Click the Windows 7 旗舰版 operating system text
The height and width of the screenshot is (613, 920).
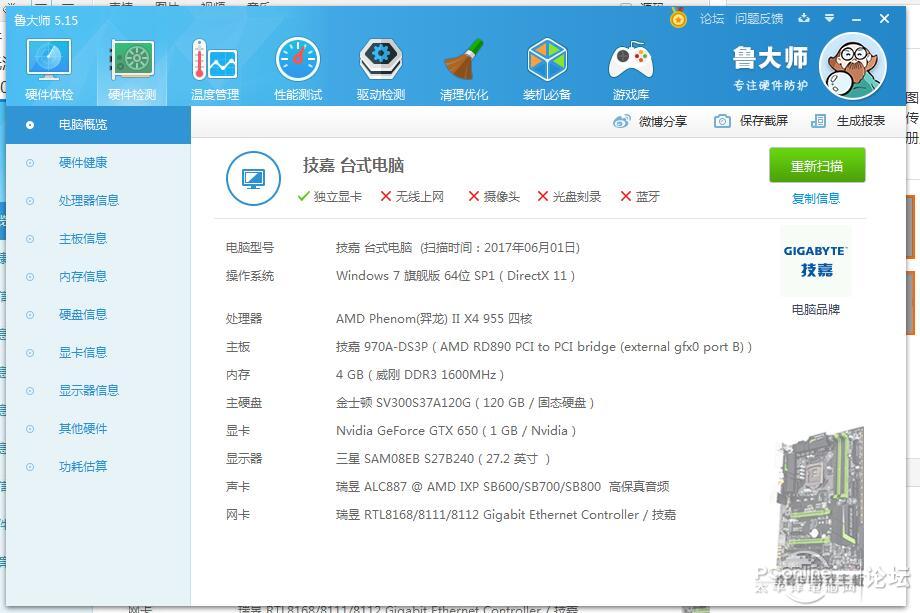point(455,276)
